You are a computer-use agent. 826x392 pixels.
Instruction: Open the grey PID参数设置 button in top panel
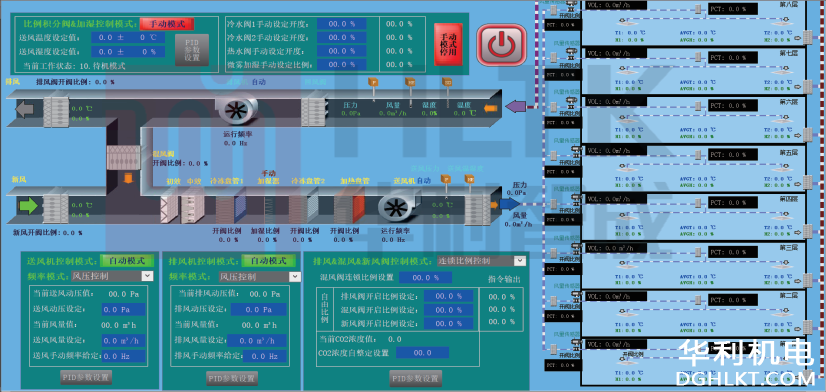[x=192, y=51]
